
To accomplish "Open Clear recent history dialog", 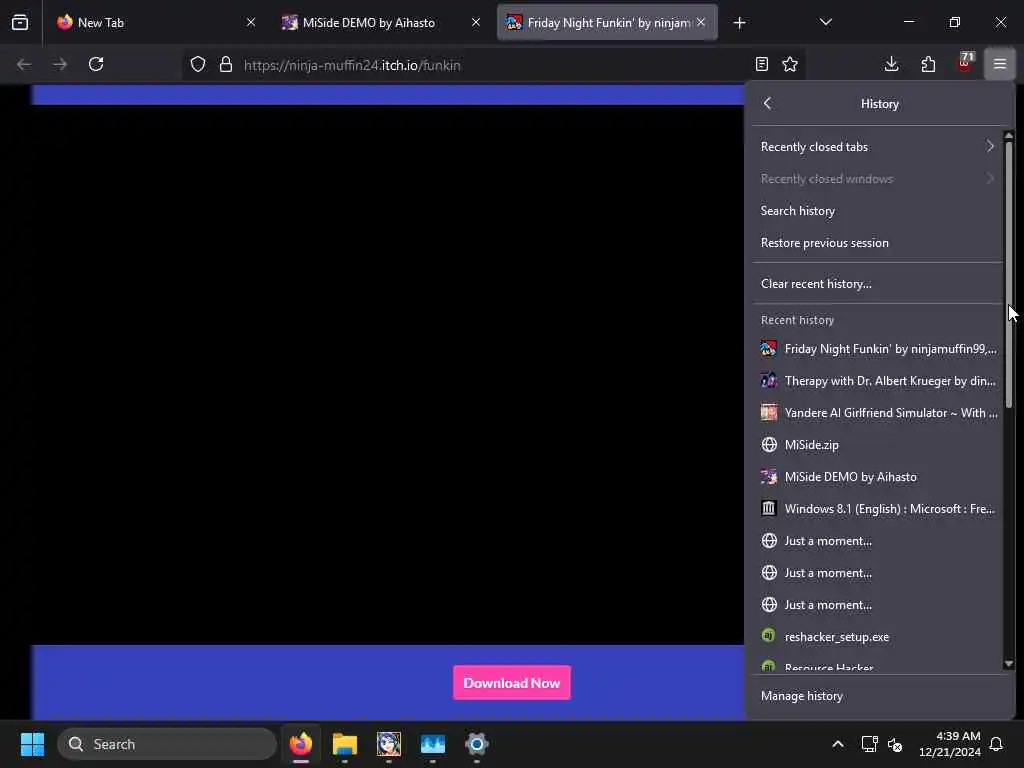I will pyautogui.click(x=877, y=284).
